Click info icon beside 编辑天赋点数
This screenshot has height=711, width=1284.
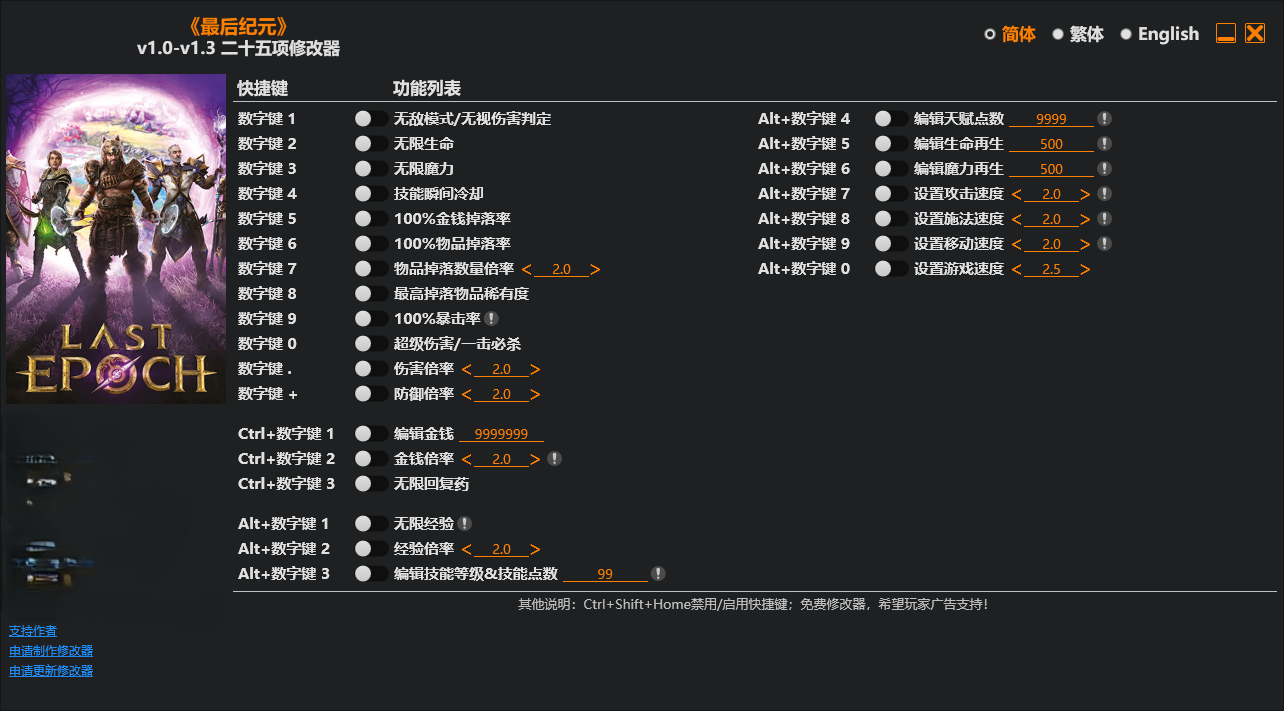[x=1104, y=119]
